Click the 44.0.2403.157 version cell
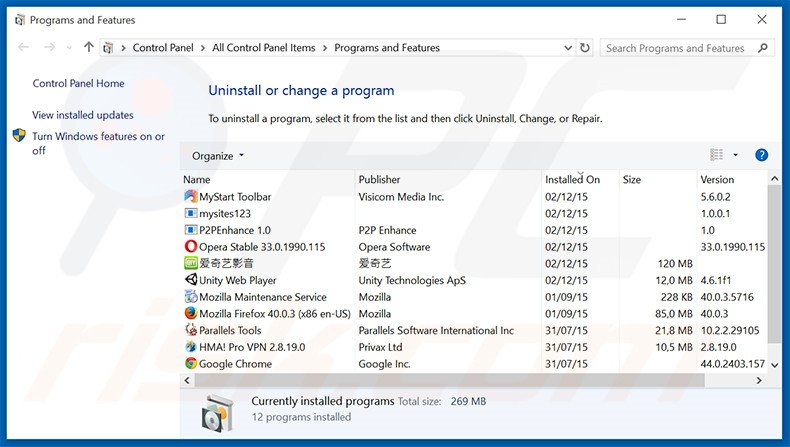The image size is (790, 447). pyautogui.click(x=733, y=363)
